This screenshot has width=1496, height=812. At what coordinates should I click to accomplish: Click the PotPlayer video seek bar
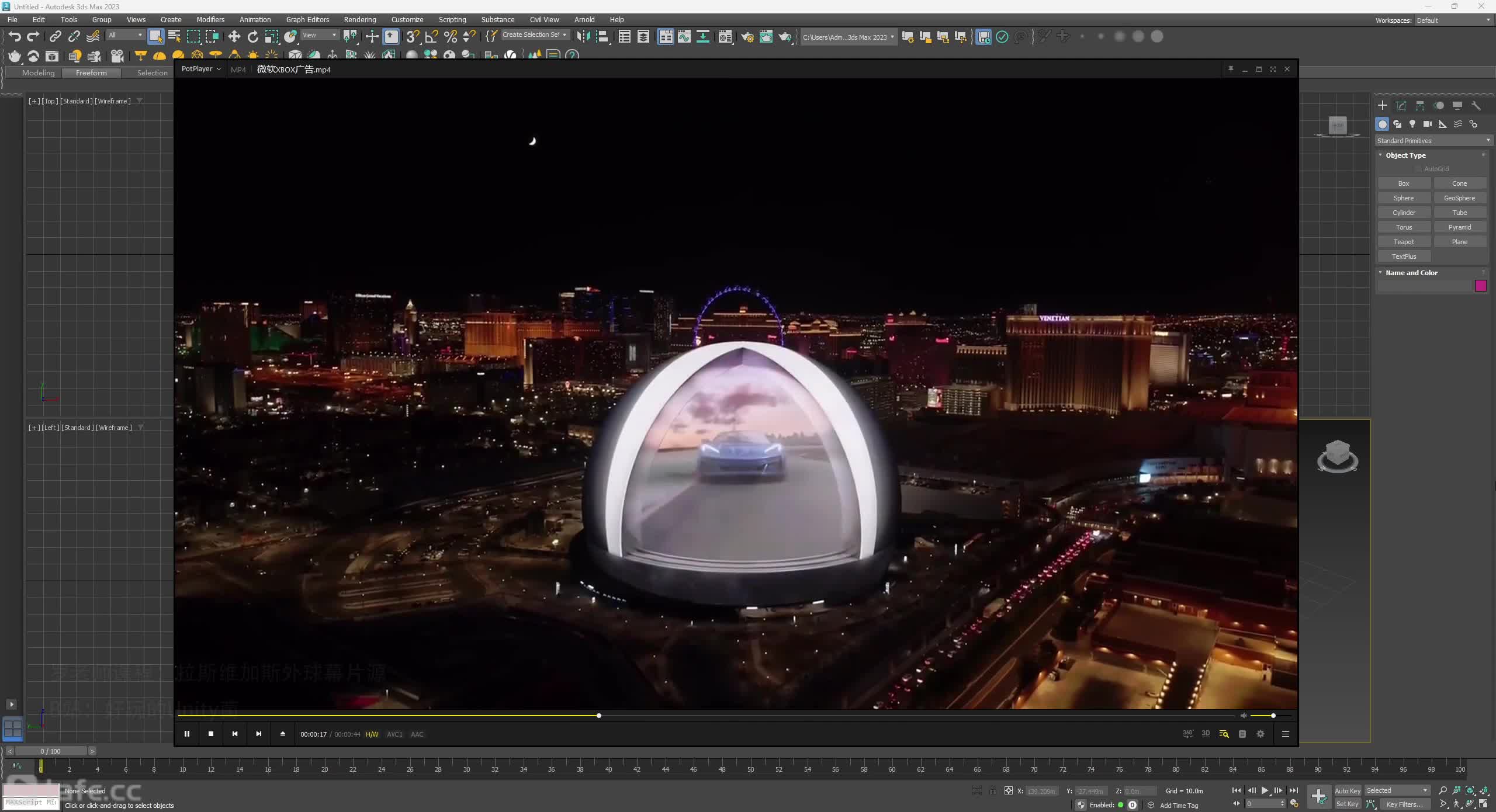(706, 715)
